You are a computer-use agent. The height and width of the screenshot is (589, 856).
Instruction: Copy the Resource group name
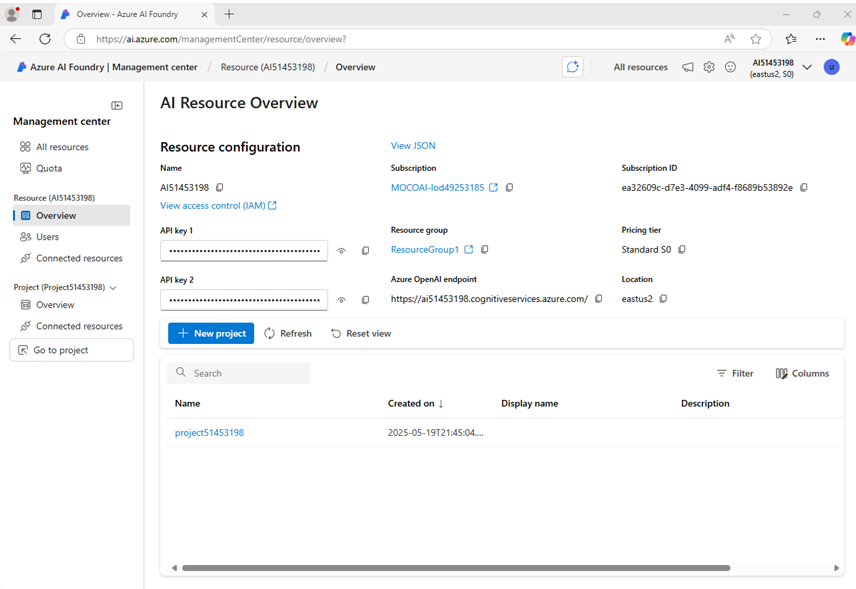(484, 249)
